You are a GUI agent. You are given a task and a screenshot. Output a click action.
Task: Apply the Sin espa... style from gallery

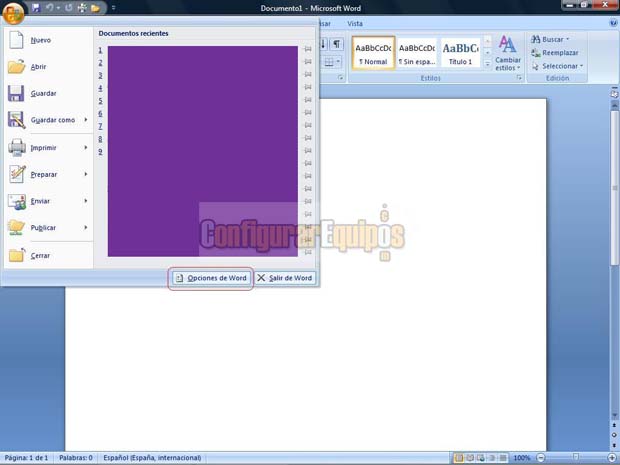417,53
